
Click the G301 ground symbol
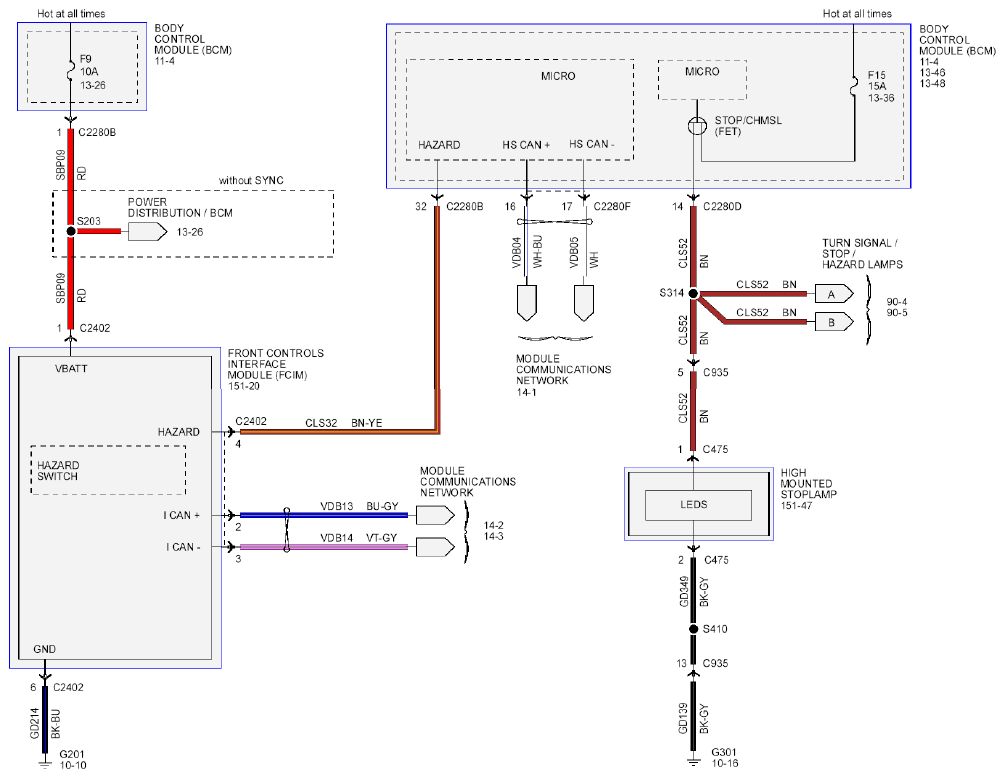[693, 761]
